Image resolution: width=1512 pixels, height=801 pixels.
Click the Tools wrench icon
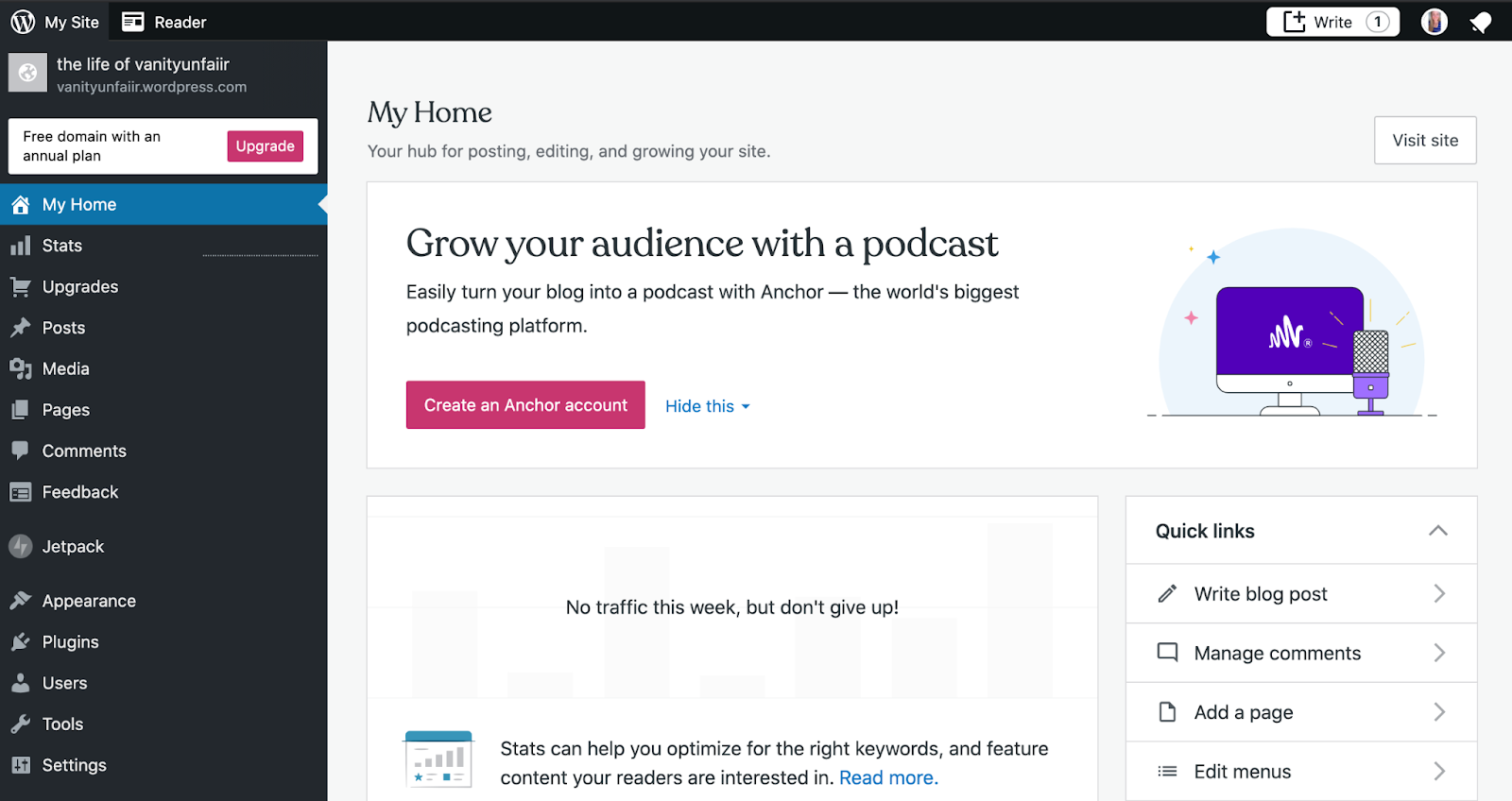(21, 724)
